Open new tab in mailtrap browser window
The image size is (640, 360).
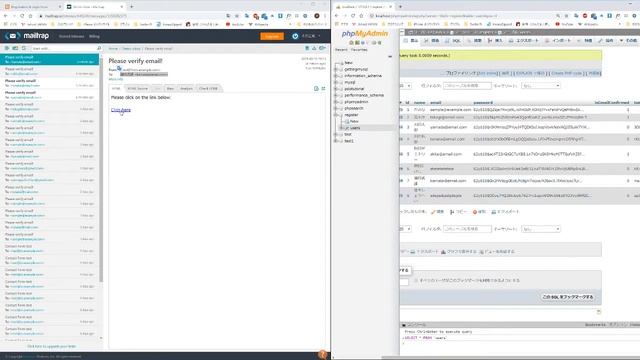tap(131, 7)
